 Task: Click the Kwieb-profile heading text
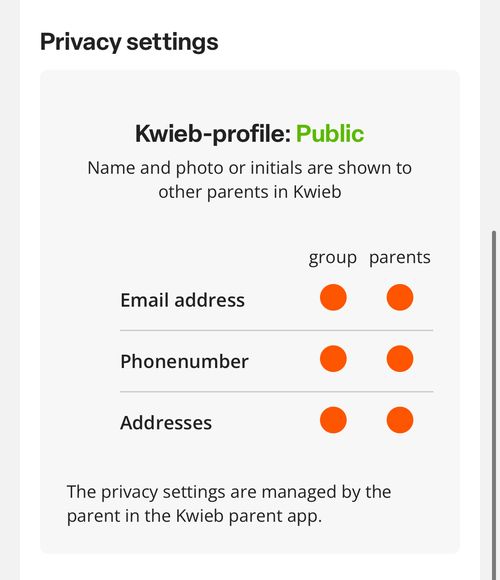(213, 134)
